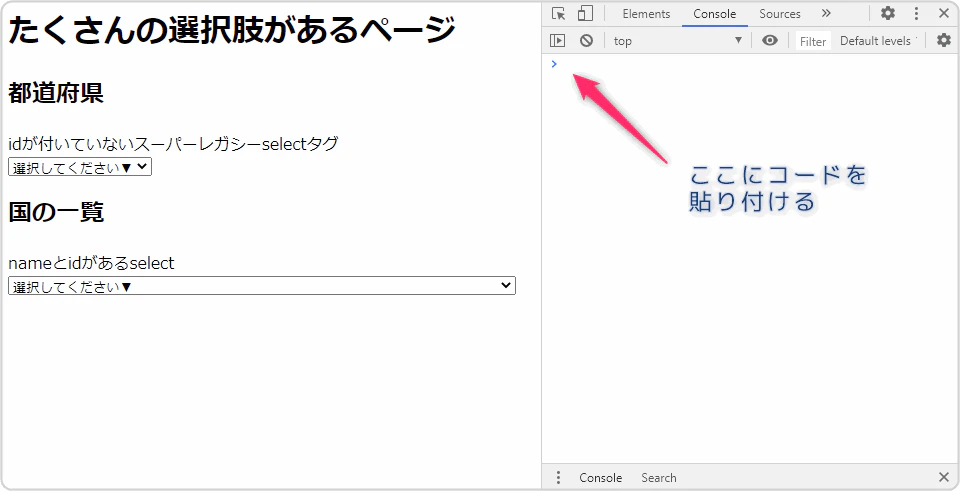
Task: Click the 国の一覧 heading
Action: click(56, 212)
